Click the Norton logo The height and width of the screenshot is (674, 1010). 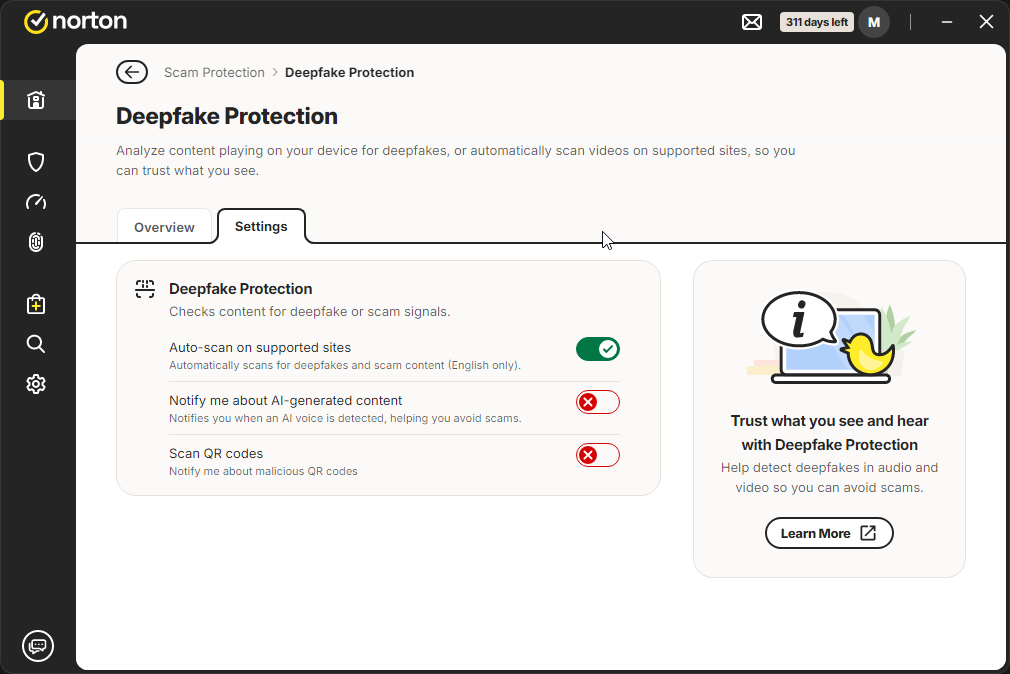[x=75, y=21]
